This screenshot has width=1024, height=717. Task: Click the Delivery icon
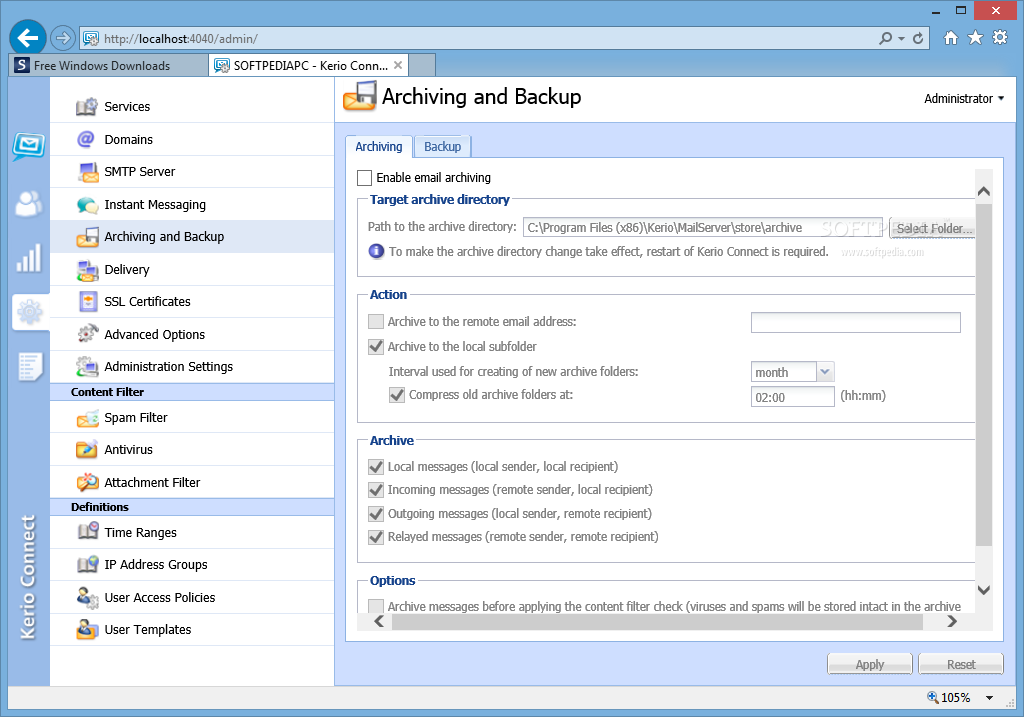(x=88, y=270)
